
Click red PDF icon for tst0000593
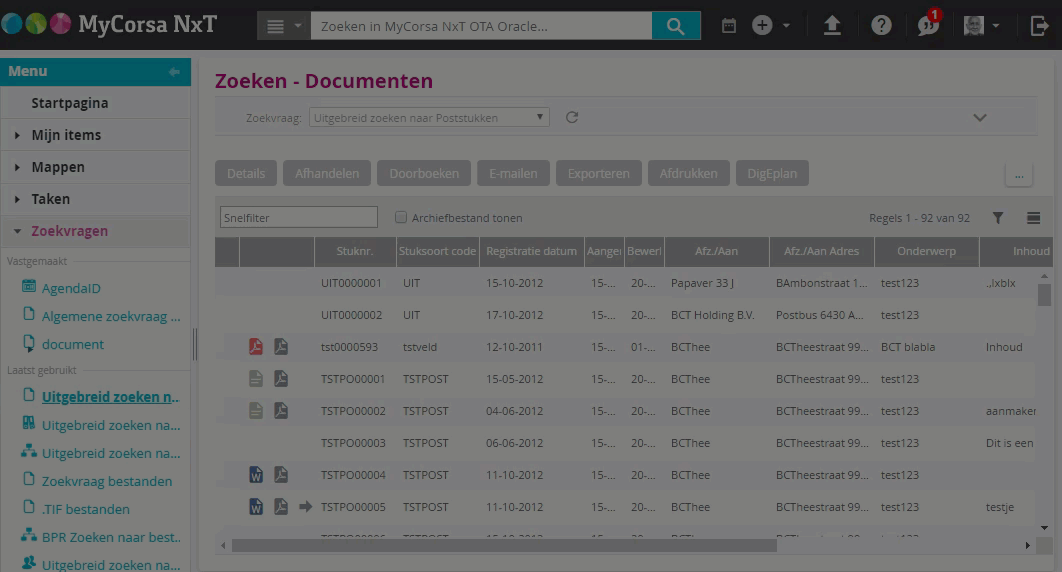coord(255,347)
